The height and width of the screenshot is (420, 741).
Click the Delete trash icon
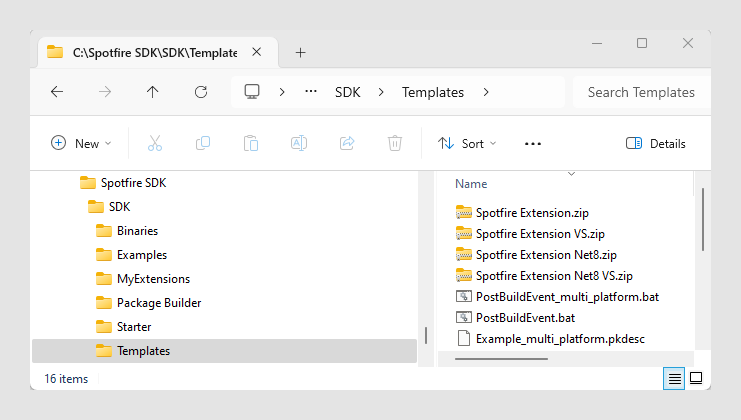coord(395,143)
